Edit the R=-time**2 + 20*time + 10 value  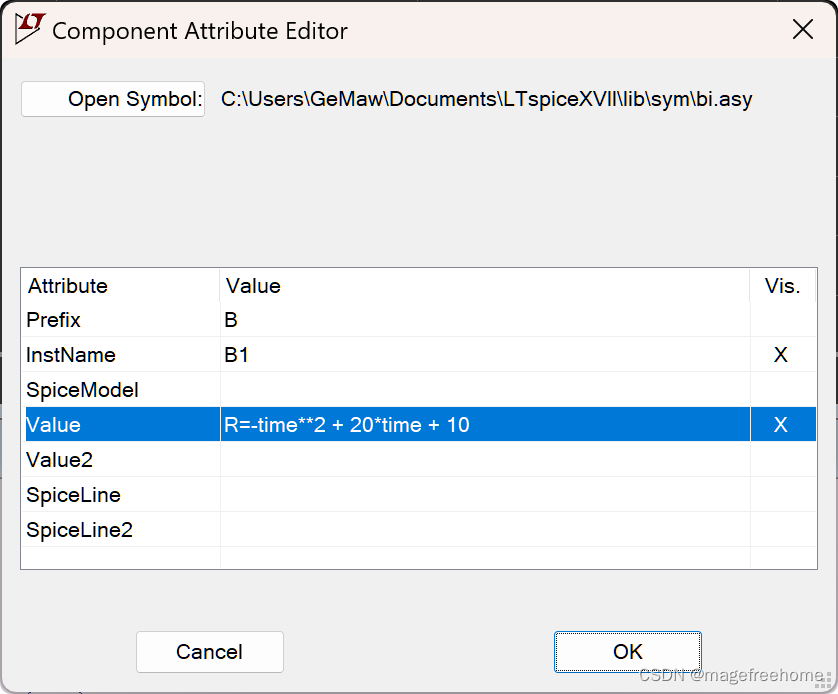coord(485,425)
